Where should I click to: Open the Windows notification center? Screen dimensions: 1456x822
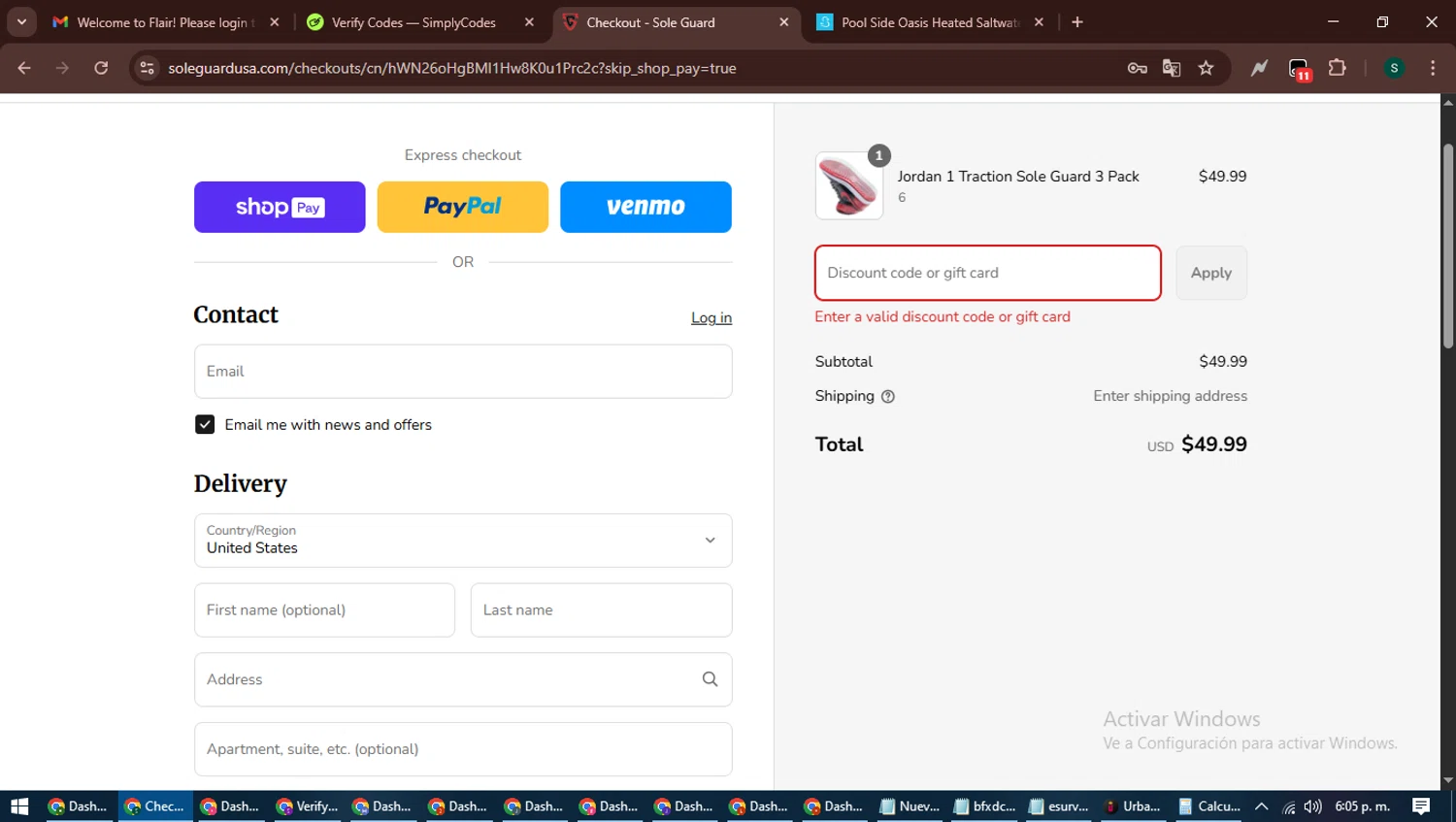click(x=1421, y=806)
